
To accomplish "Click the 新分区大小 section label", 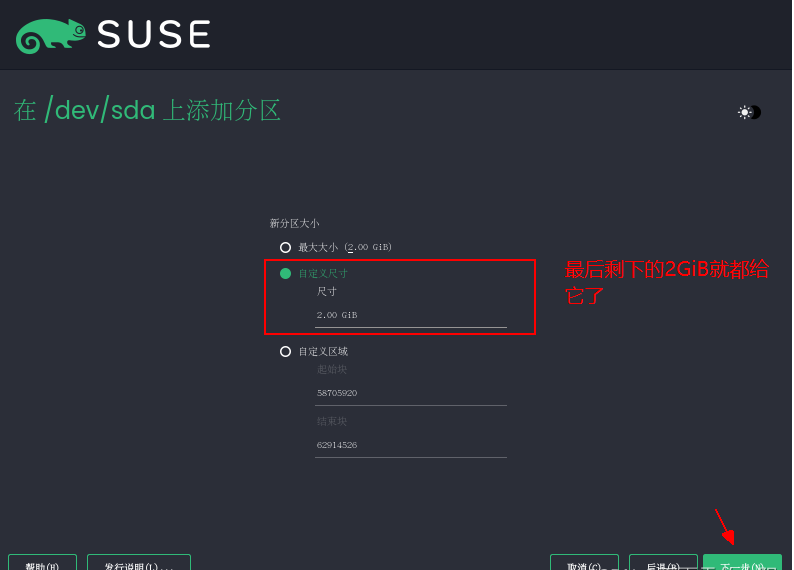I will pos(294,223).
